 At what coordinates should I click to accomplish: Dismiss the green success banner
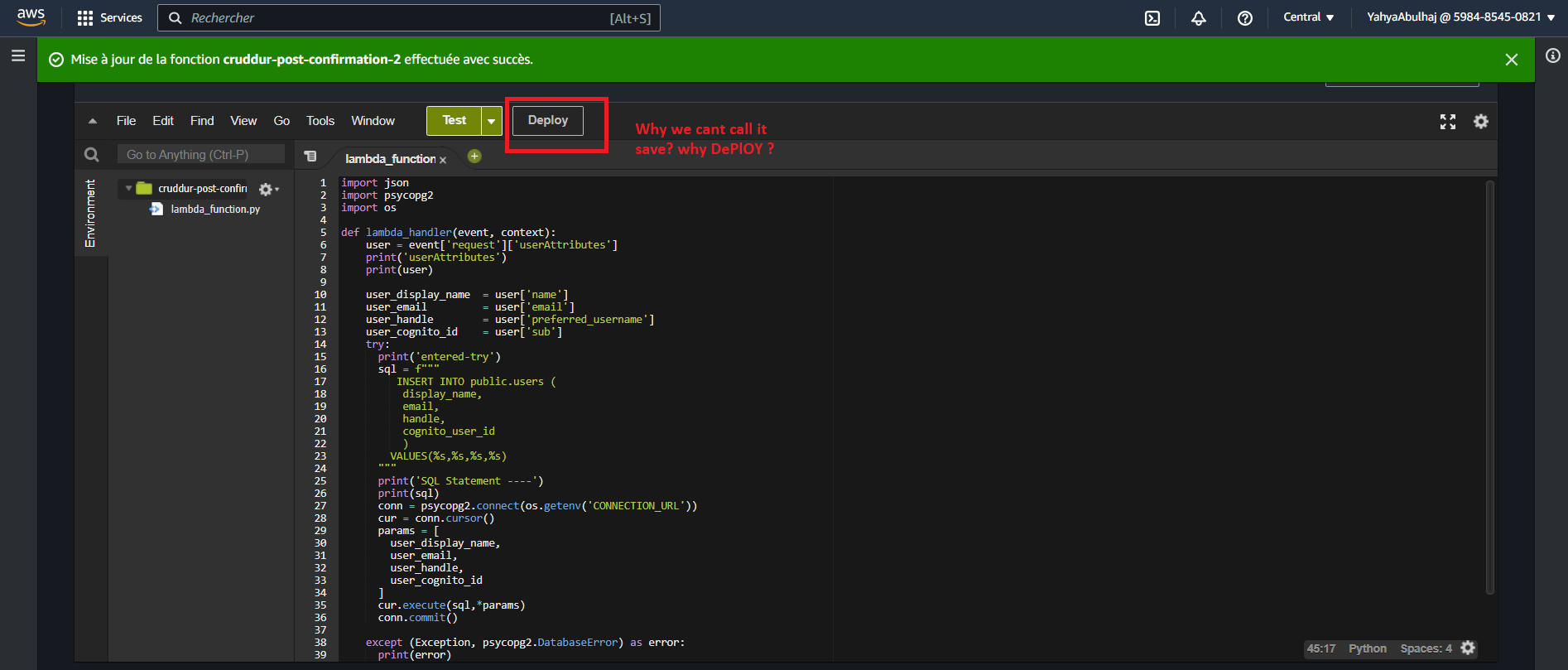pos(1512,60)
